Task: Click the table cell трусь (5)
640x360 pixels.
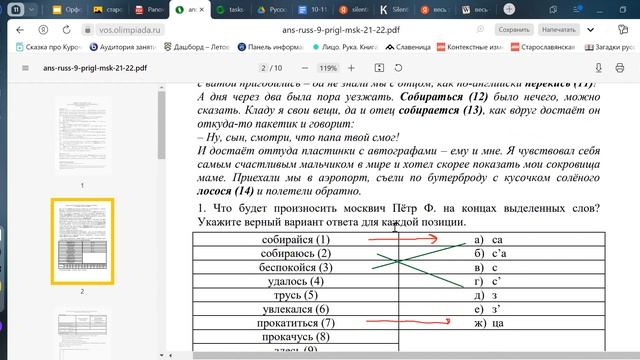Action: [x=296, y=295]
